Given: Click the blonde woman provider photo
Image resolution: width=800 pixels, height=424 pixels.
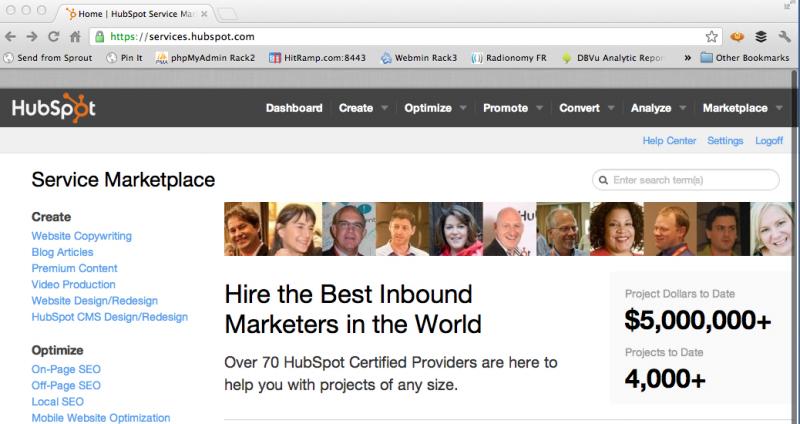Looking at the screenshot, I should (772, 229).
